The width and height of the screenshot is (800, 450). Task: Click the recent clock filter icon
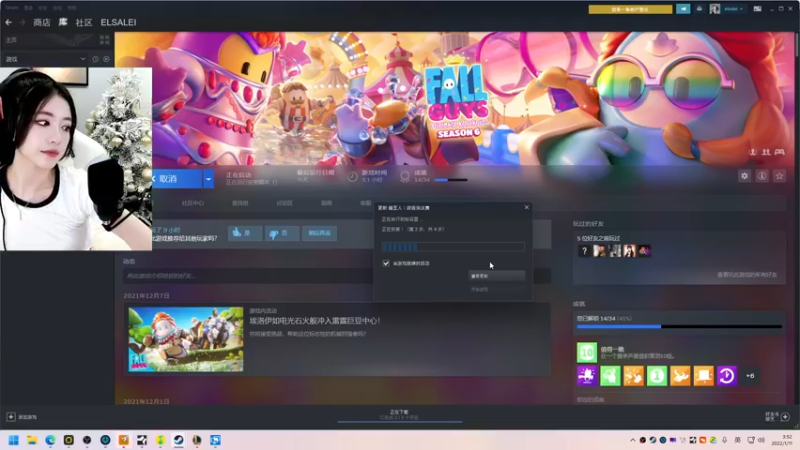point(95,59)
